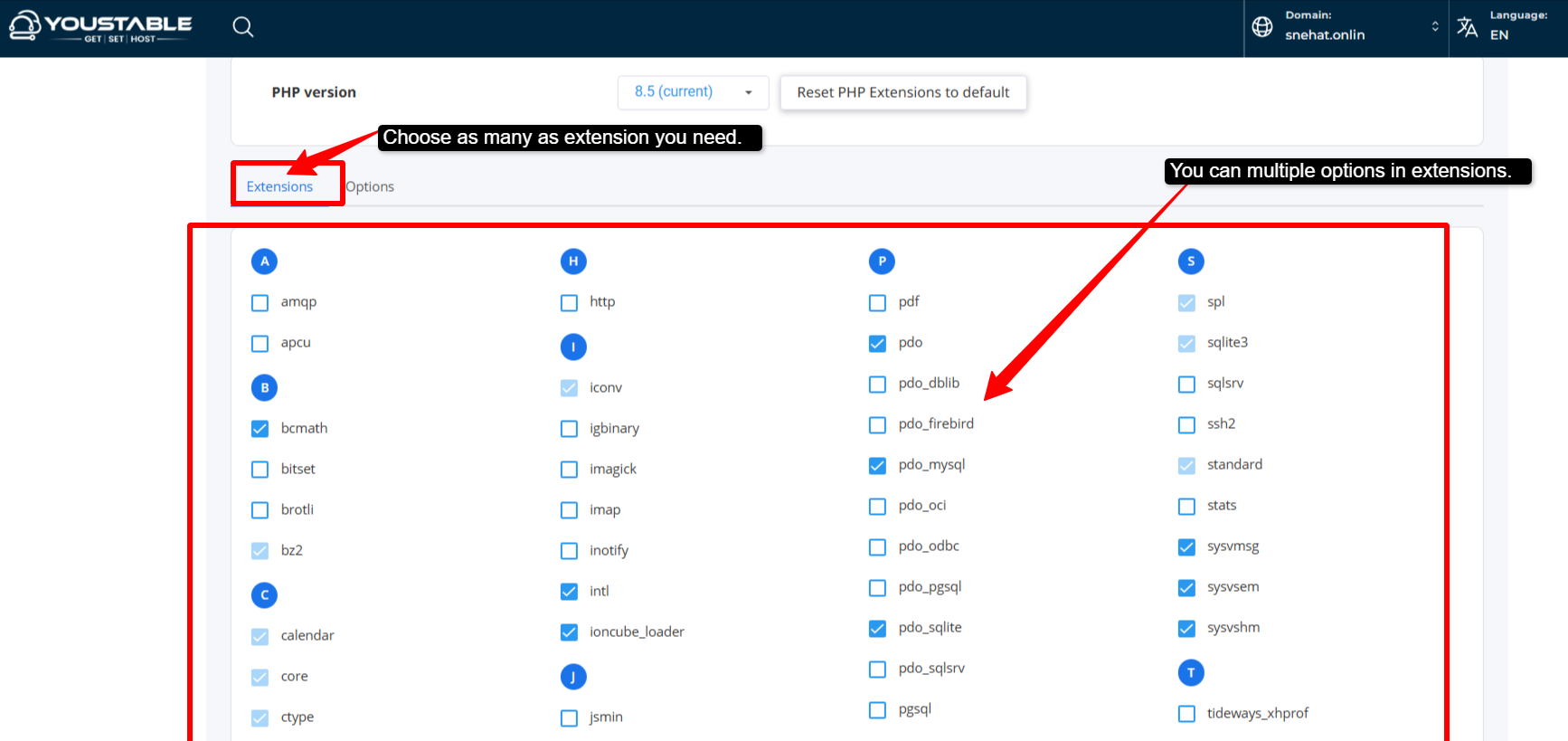The image size is (1568, 741).
Task: Click the globe domain icon
Action: point(1262,27)
